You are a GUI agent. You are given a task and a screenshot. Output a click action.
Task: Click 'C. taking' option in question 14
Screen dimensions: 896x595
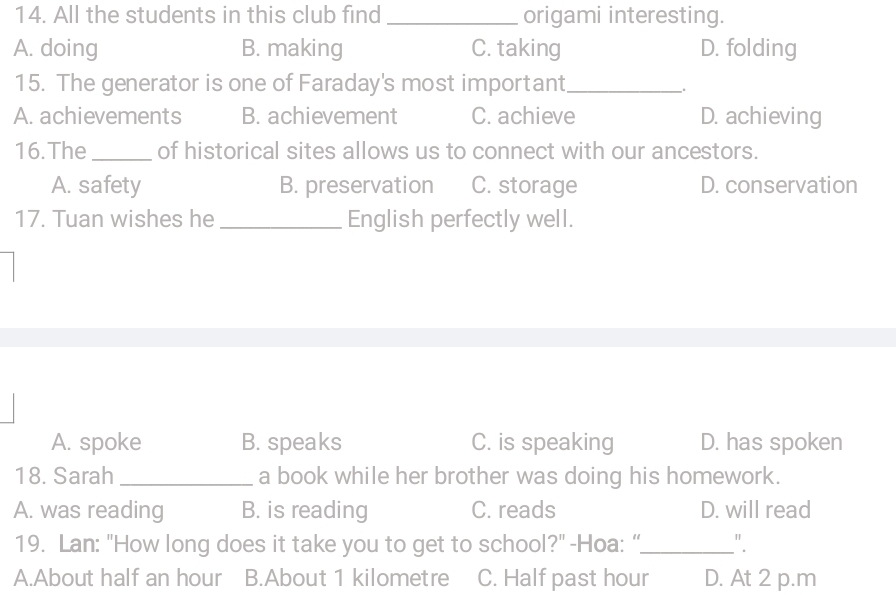[x=516, y=49]
